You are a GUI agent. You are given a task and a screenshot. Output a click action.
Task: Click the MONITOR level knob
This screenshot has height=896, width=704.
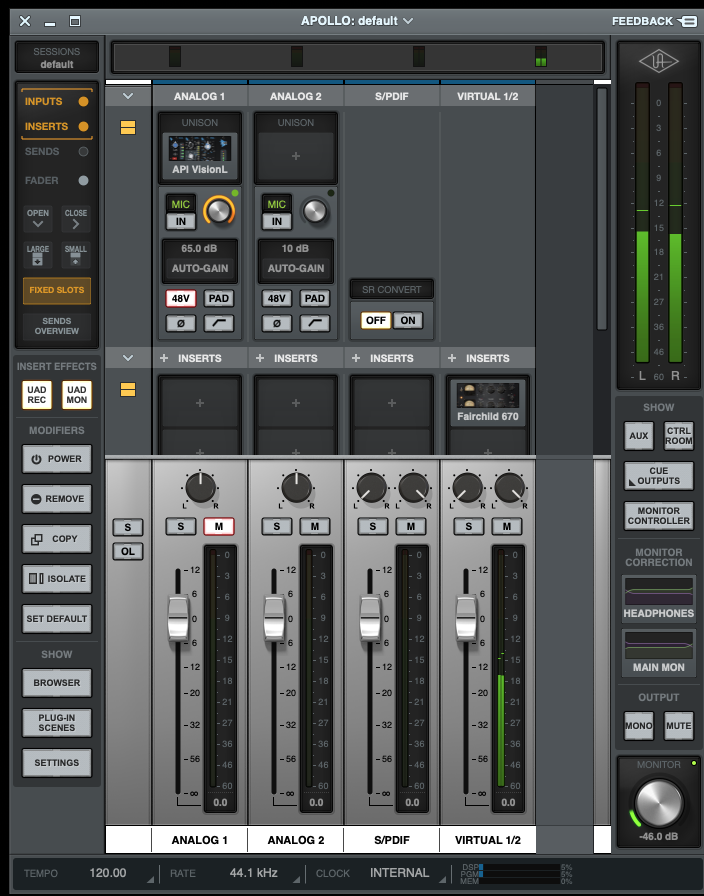pyautogui.click(x=658, y=803)
